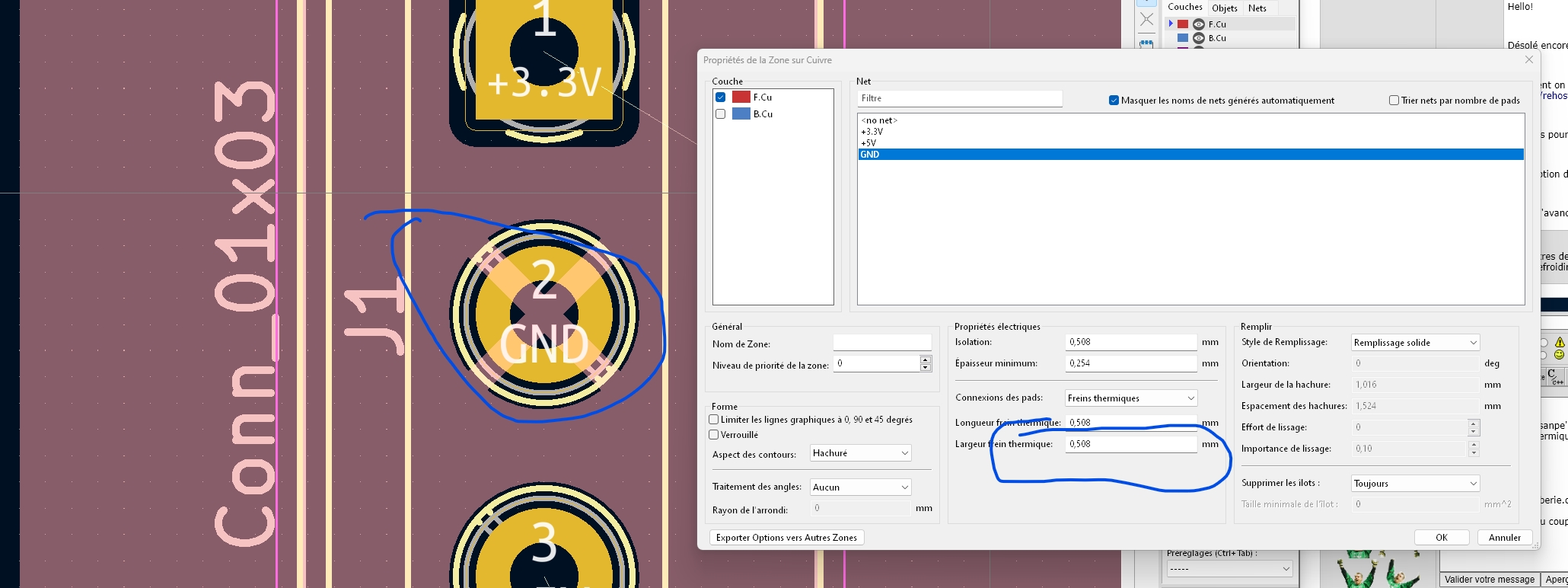Check the F.Cu layer checkbox in zone dialog
Image resolution: width=1568 pixels, height=588 pixels.
click(x=720, y=97)
